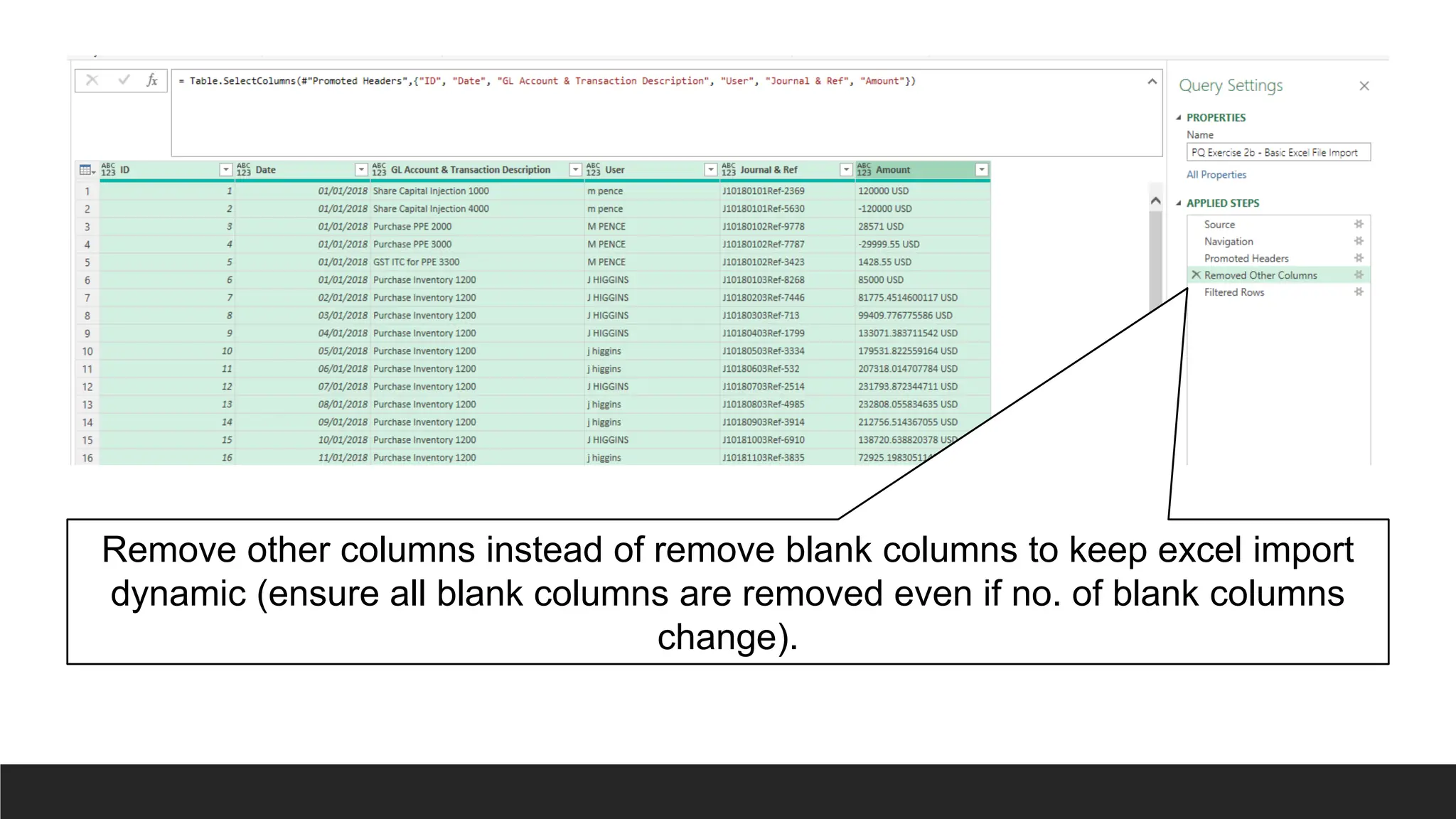This screenshot has width=1456, height=819.
Task: Click the cell J10180503Ref-3334
Action: 787,351
